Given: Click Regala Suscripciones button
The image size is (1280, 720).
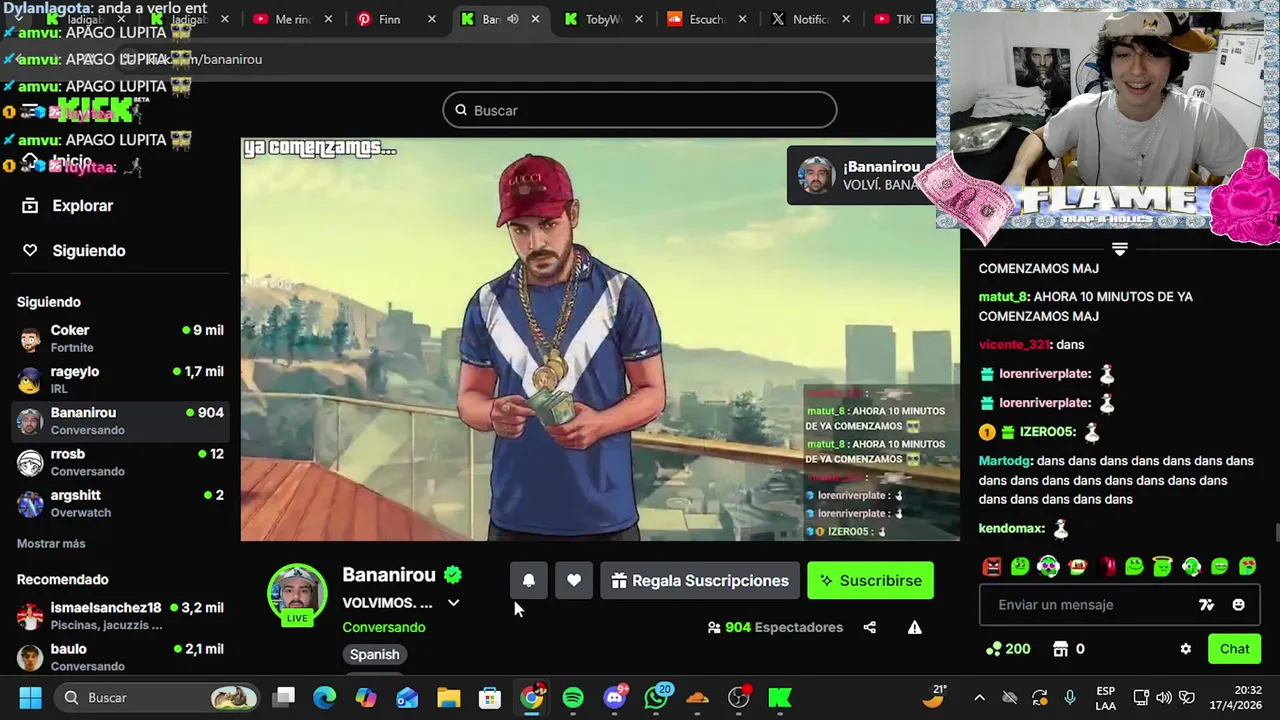Looking at the screenshot, I should pos(700,581).
